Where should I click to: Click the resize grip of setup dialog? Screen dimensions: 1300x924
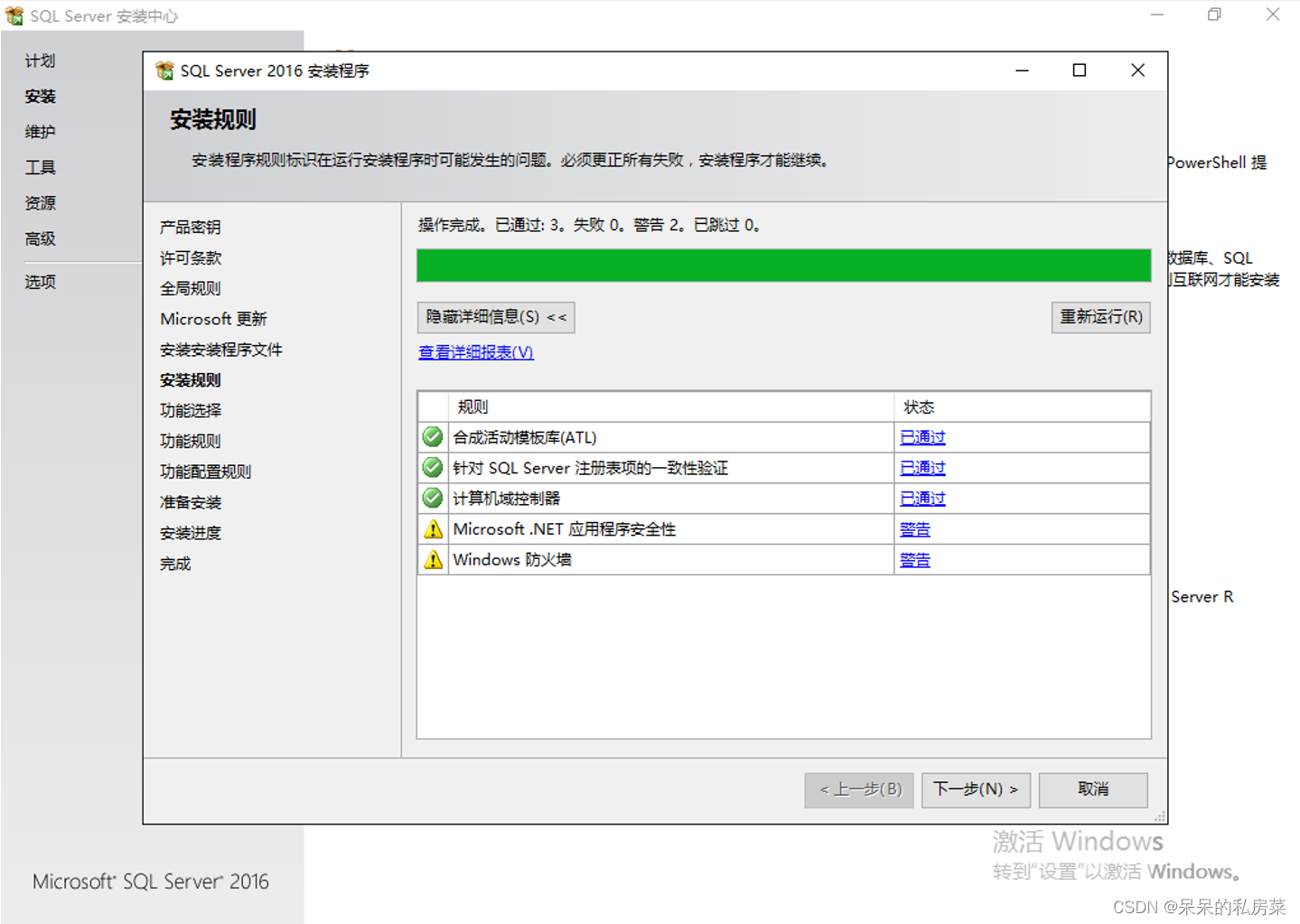click(x=1160, y=817)
